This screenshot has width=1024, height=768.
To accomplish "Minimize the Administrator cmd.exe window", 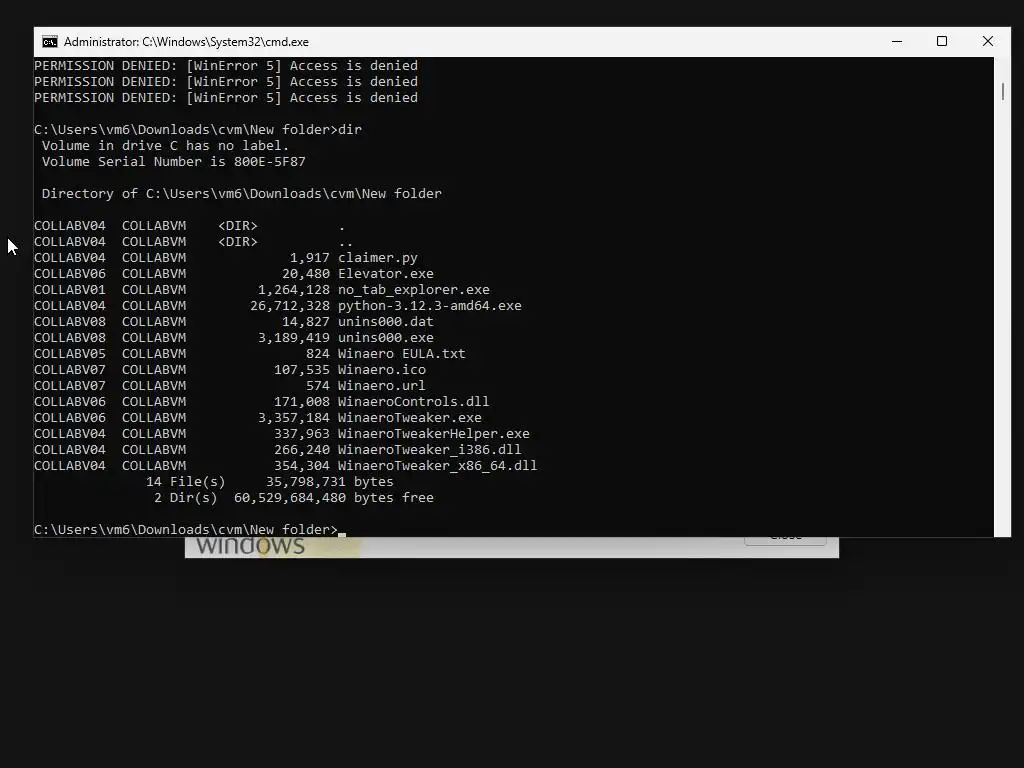I will point(897,42).
